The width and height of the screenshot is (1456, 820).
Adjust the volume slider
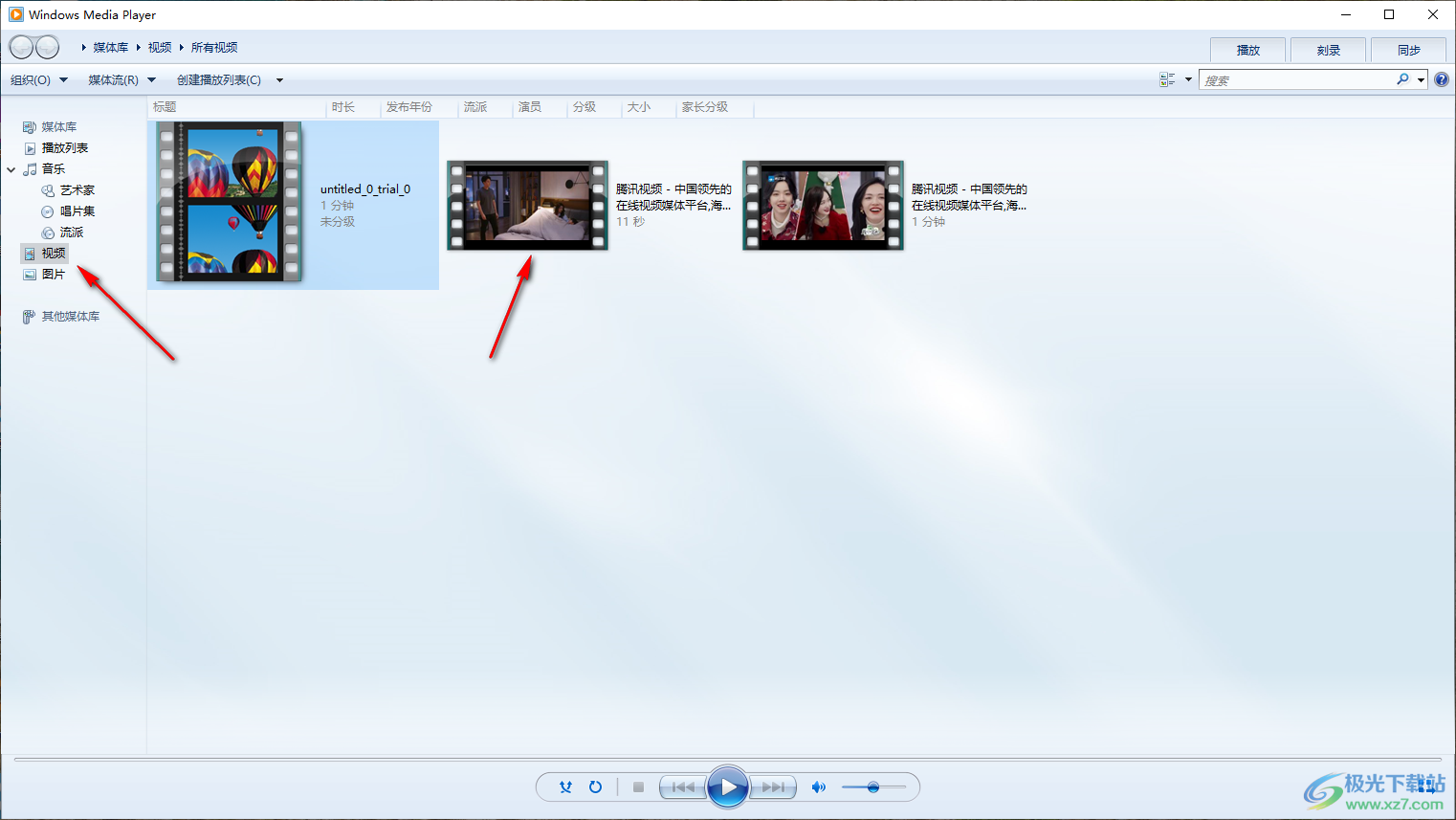[x=873, y=787]
